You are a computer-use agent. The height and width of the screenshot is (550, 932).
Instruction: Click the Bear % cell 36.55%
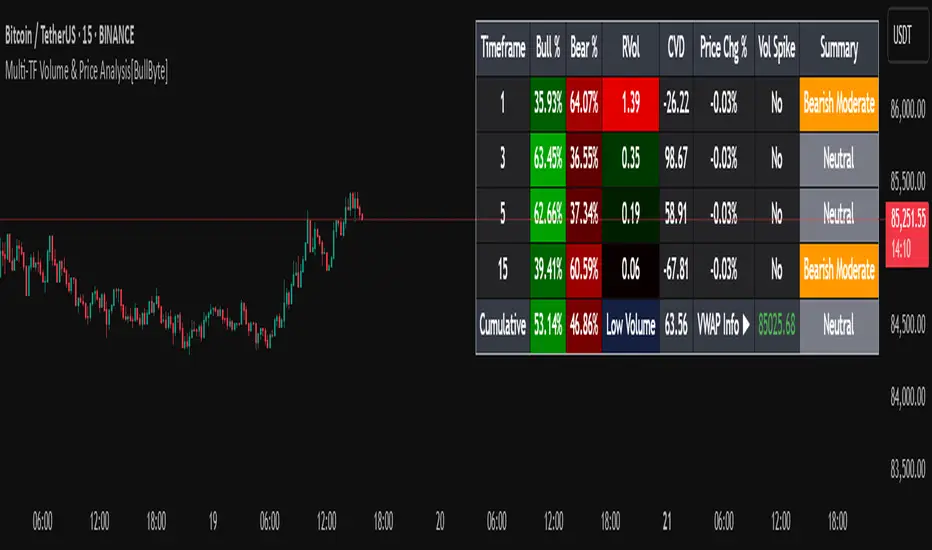584,159
